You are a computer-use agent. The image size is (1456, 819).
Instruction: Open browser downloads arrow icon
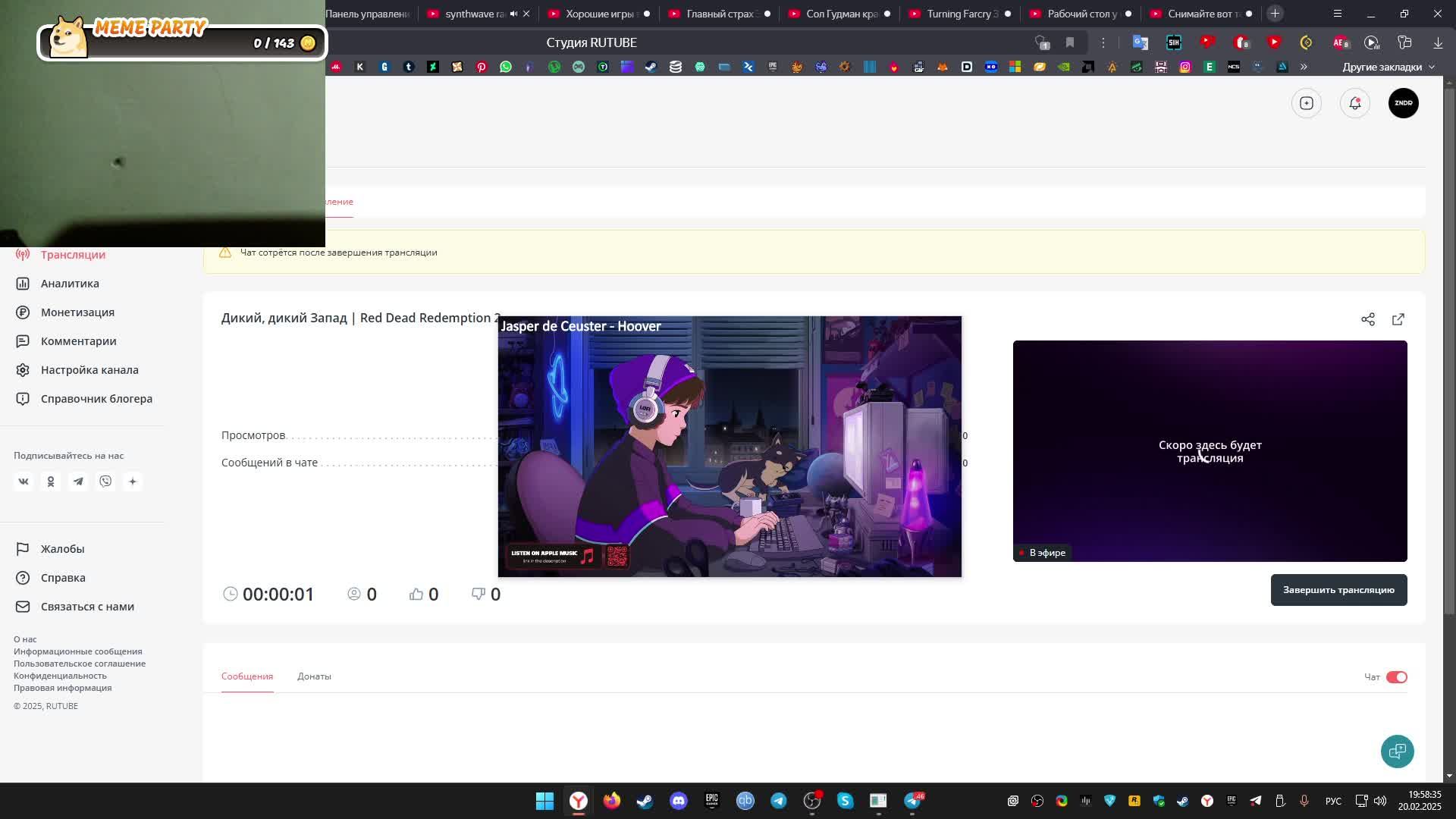1438,42
